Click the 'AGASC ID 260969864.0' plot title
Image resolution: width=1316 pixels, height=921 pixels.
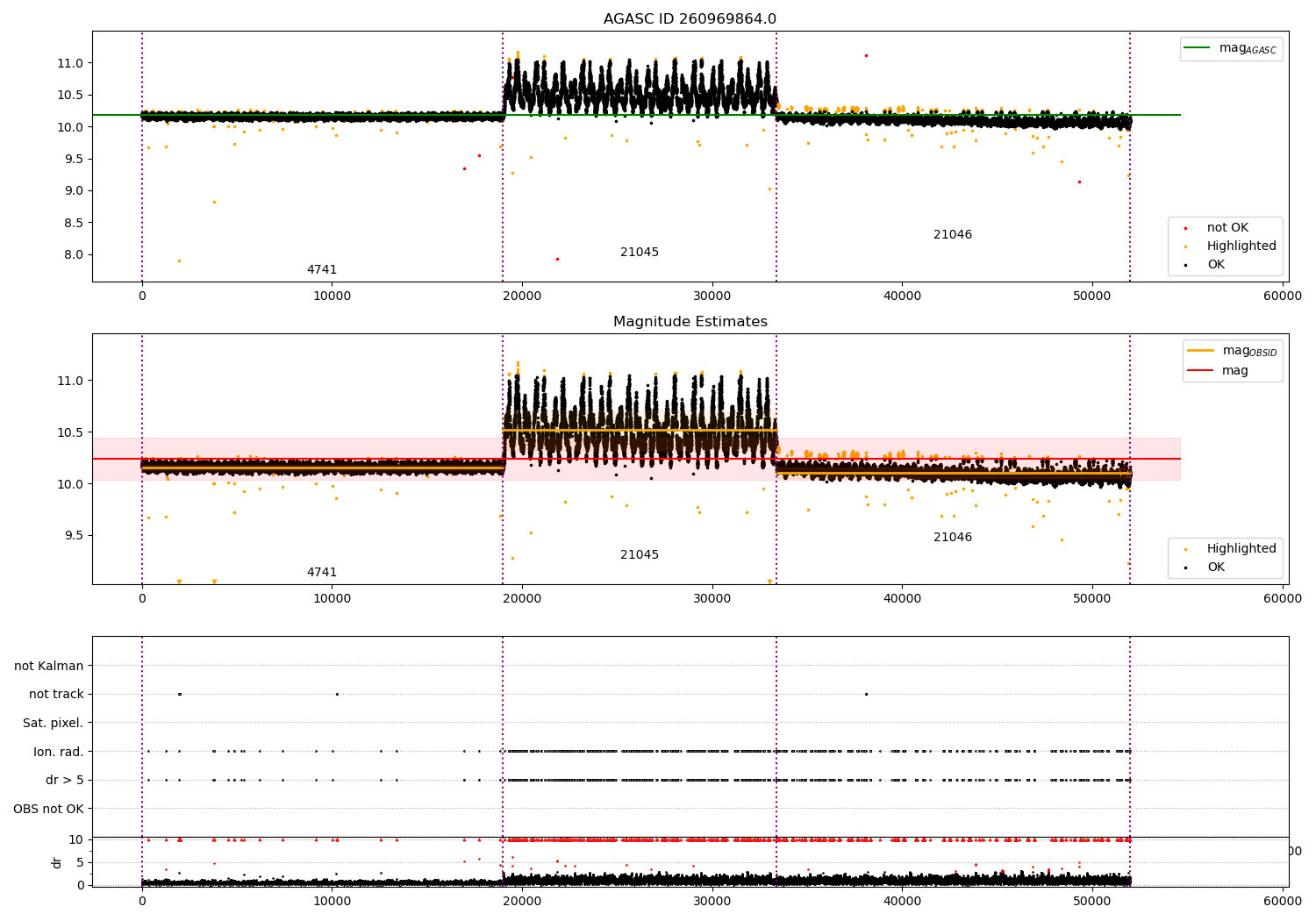pyautogui.click(x=690, y=19)
